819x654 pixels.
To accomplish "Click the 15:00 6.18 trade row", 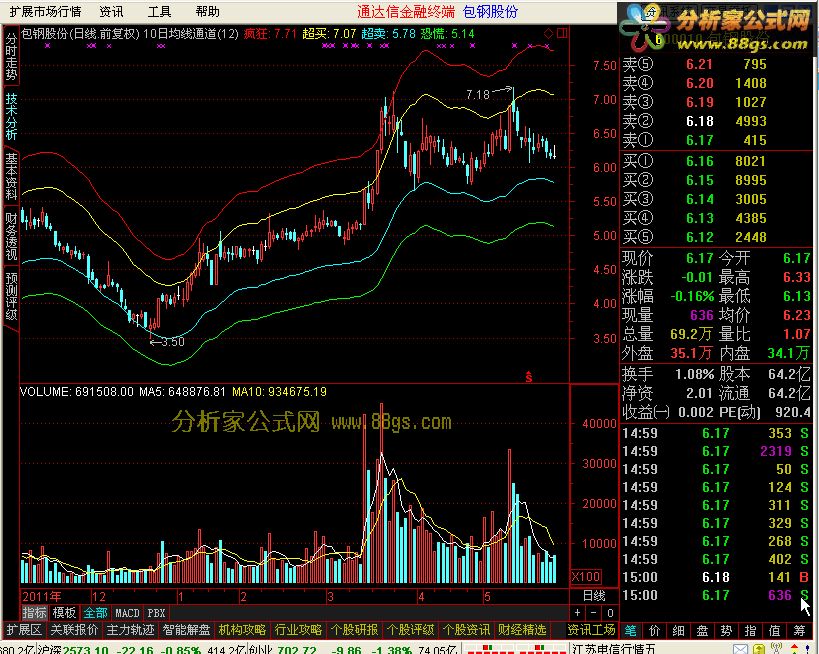I will point(716,577).
